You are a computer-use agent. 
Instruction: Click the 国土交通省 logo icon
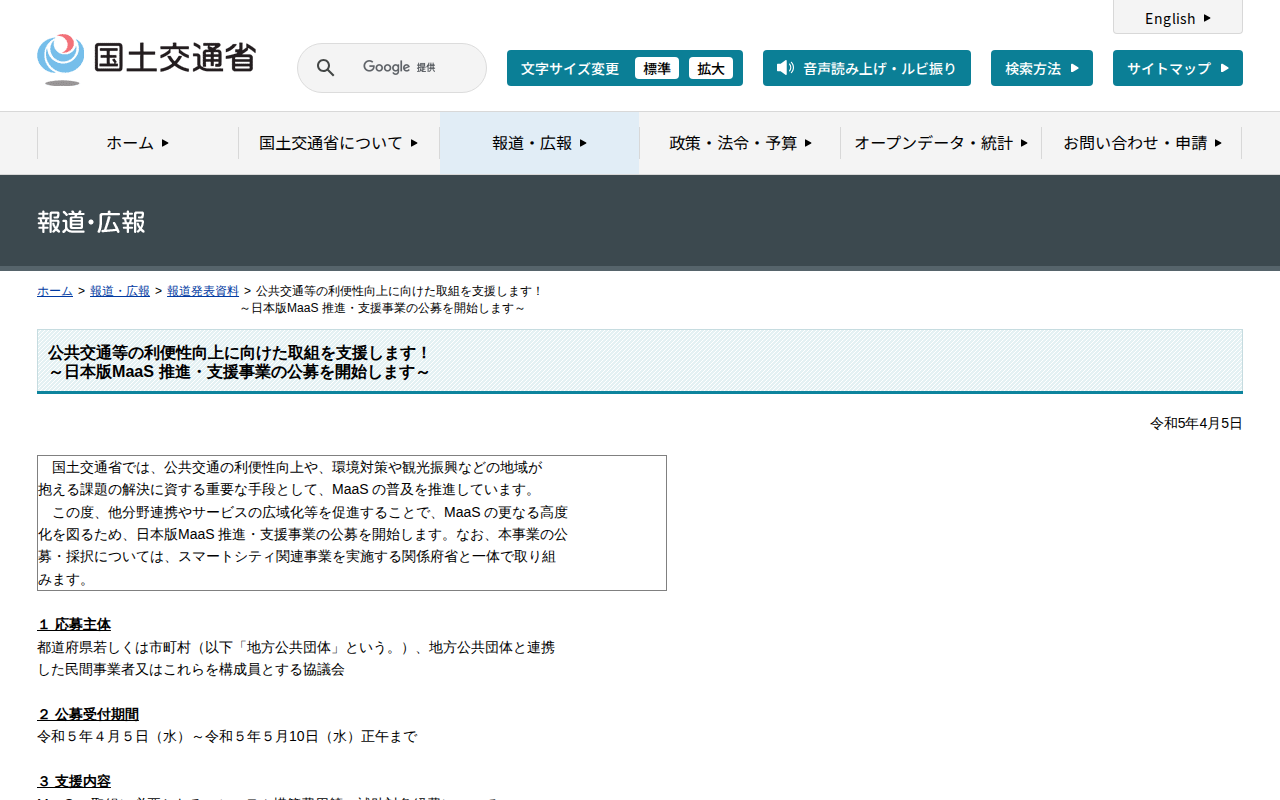click(x=61, y=59)
